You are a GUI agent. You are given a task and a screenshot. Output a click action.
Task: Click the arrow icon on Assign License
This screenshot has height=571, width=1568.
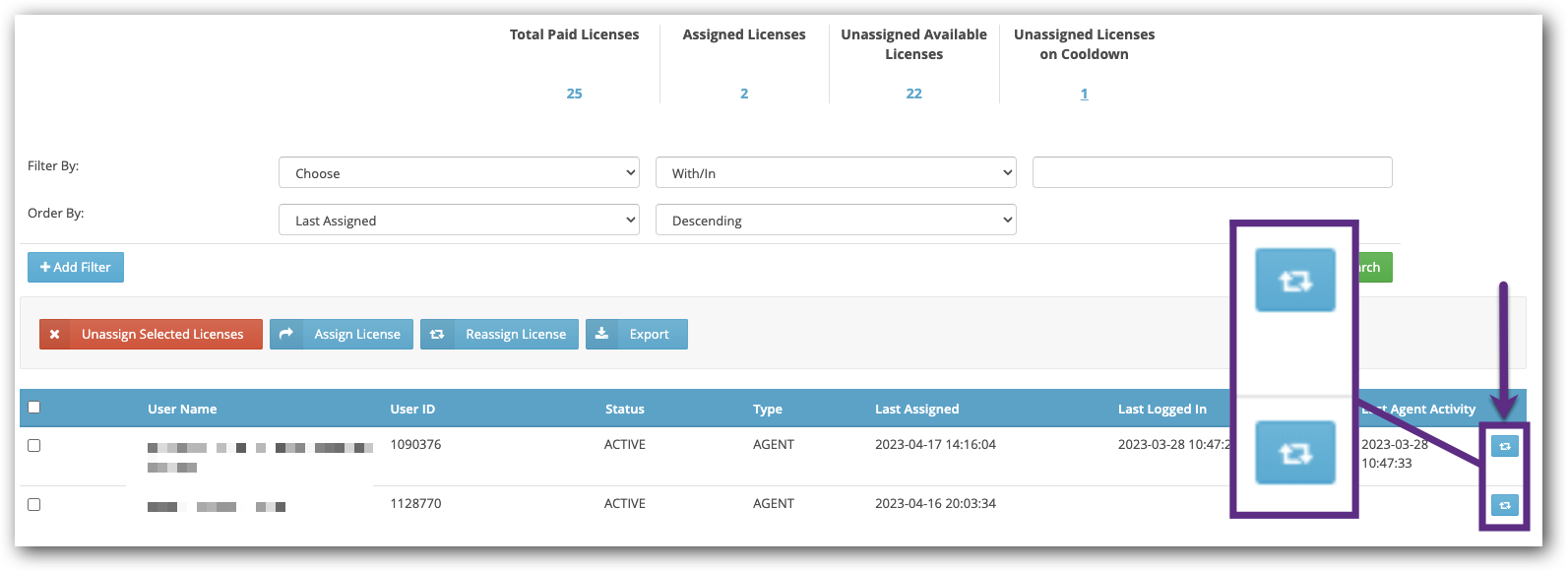[x=286, y=335]
